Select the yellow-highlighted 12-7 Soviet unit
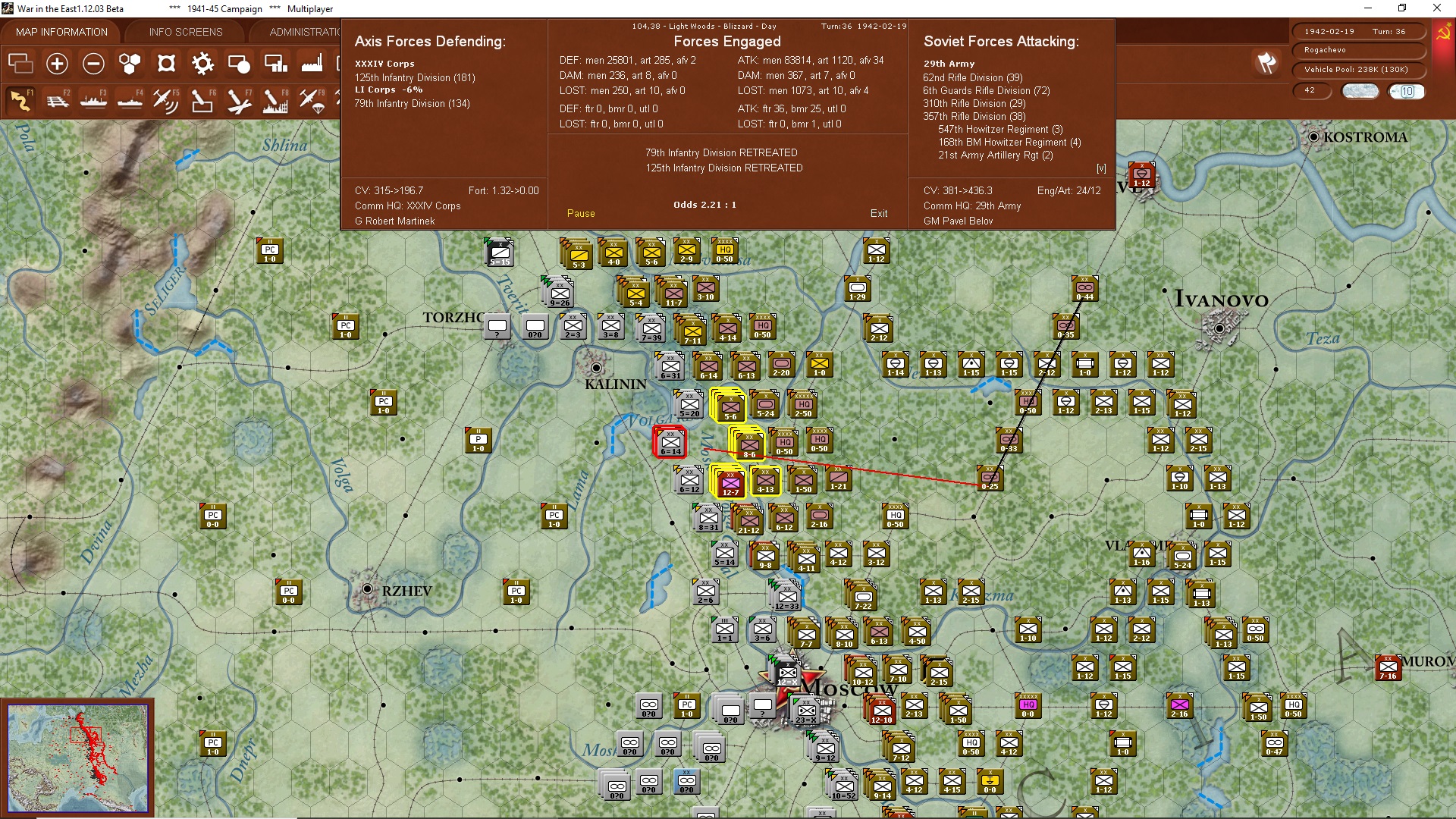 [x=730, y=482]
